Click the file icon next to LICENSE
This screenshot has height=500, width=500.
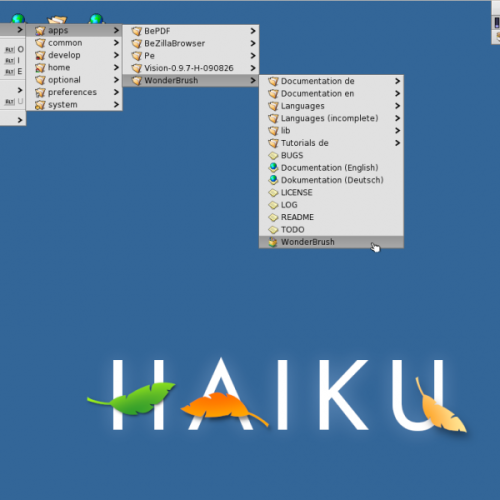coord(273,193)
